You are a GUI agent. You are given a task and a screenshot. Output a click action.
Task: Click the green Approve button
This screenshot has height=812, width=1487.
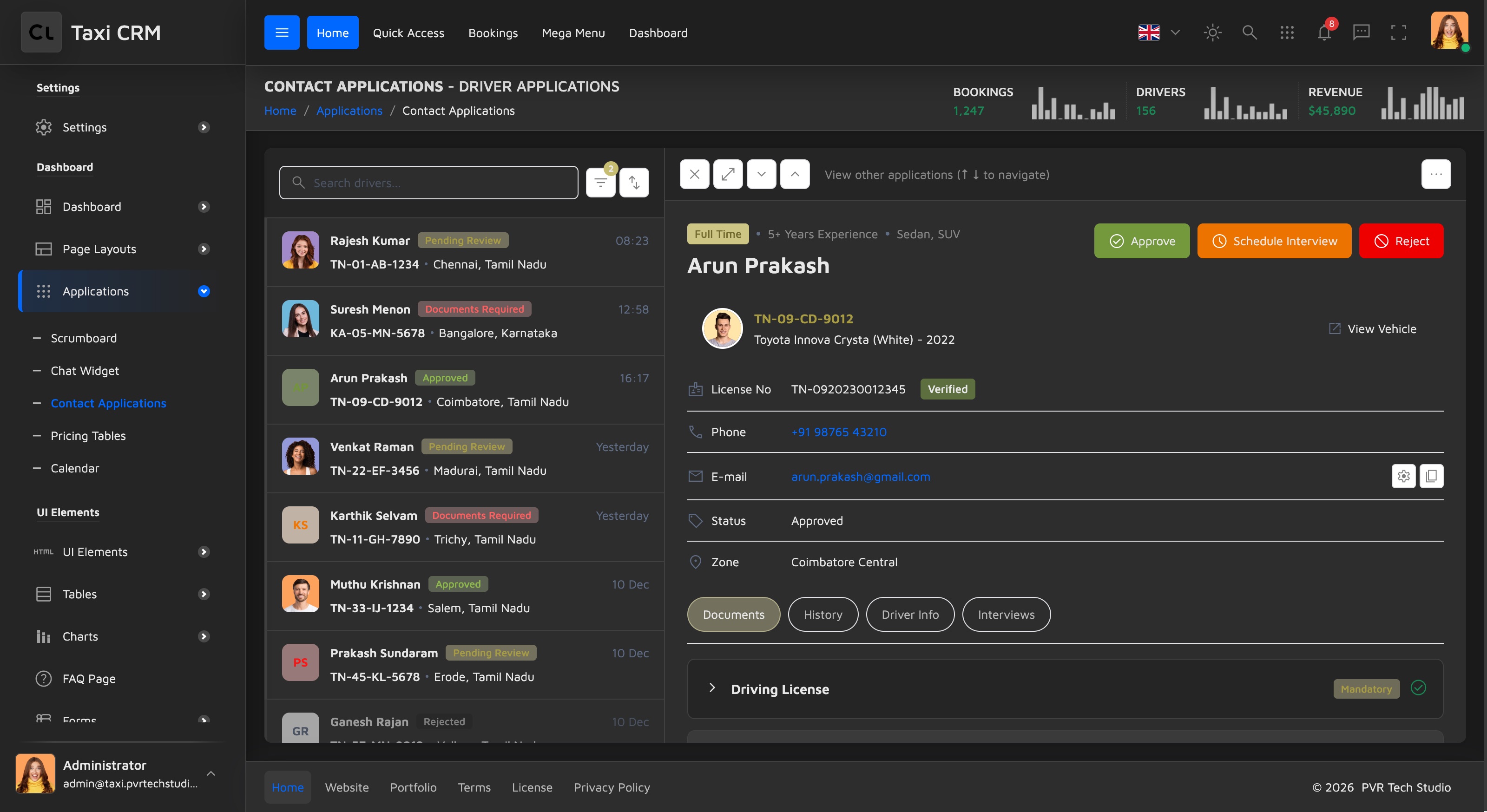tap(1142, 241)
